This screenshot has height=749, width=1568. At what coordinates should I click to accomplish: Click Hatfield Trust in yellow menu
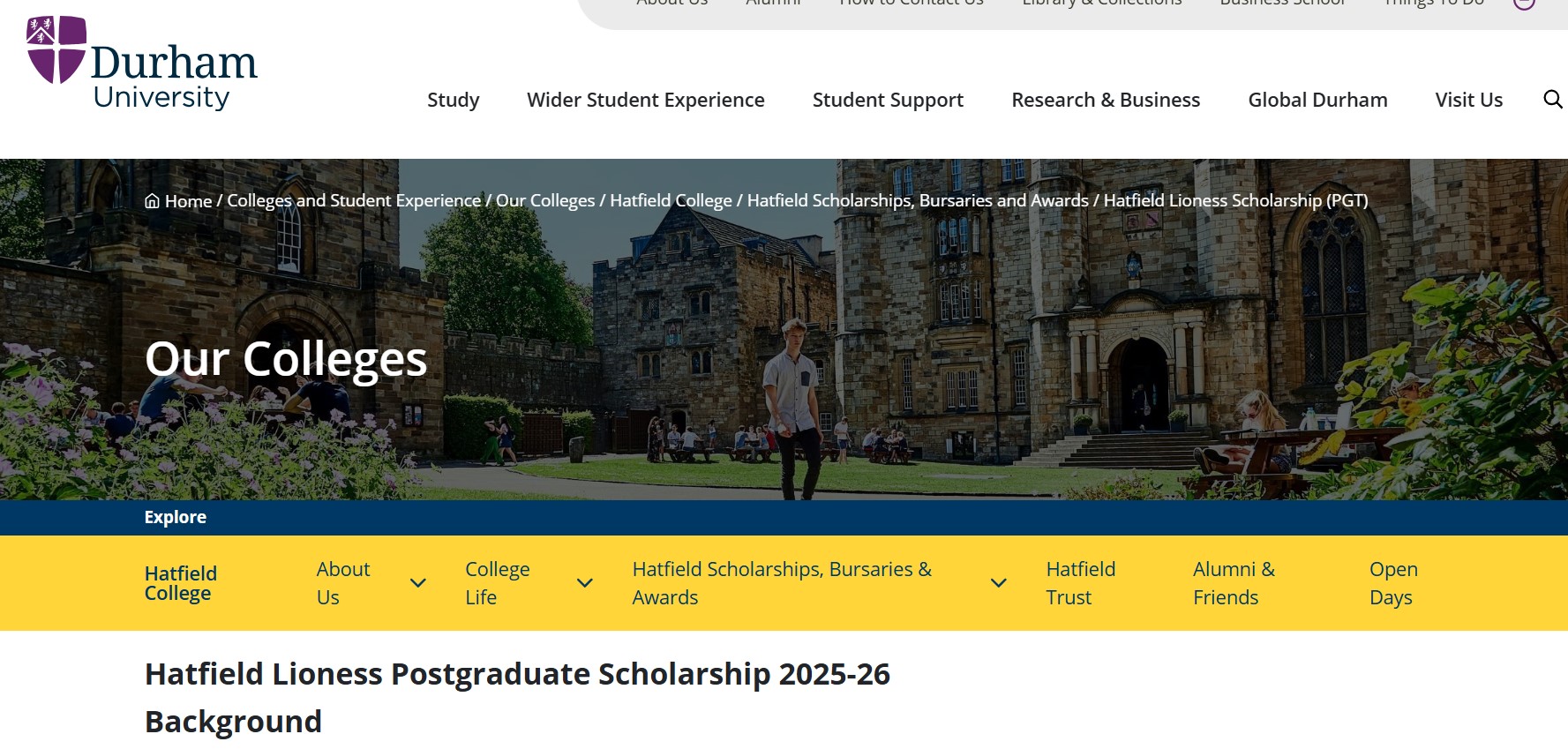tap(1080, 583)
